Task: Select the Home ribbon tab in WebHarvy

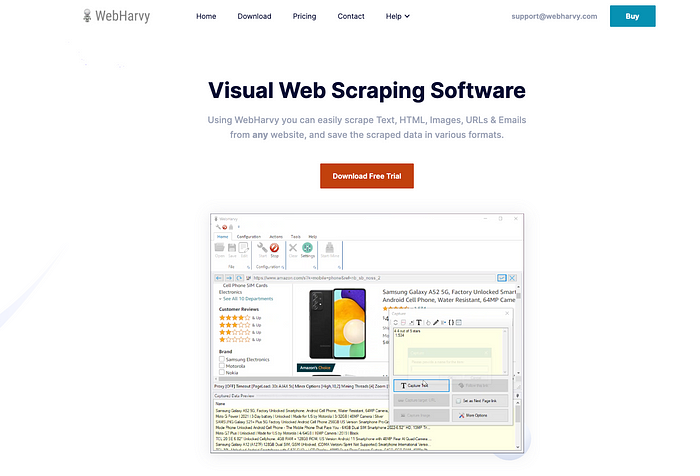Action: [222, 237]
